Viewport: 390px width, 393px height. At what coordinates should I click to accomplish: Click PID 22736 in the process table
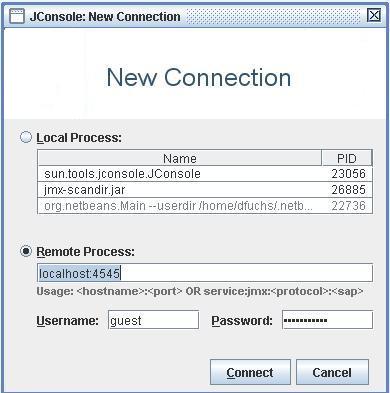click(348, 206)
